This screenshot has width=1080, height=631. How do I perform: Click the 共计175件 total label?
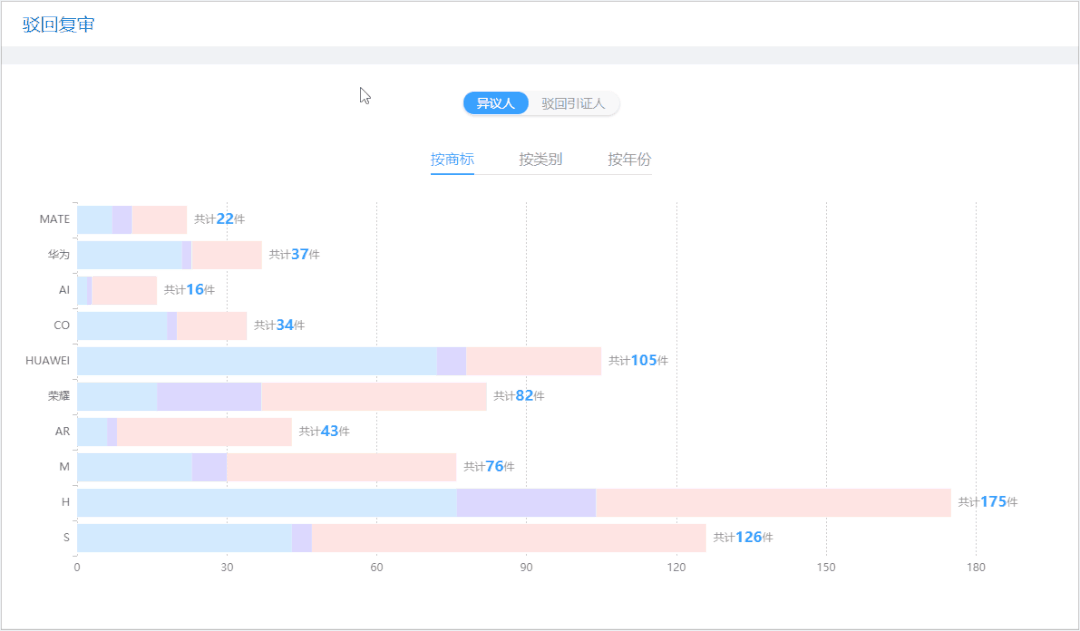[x=988, y=502]
